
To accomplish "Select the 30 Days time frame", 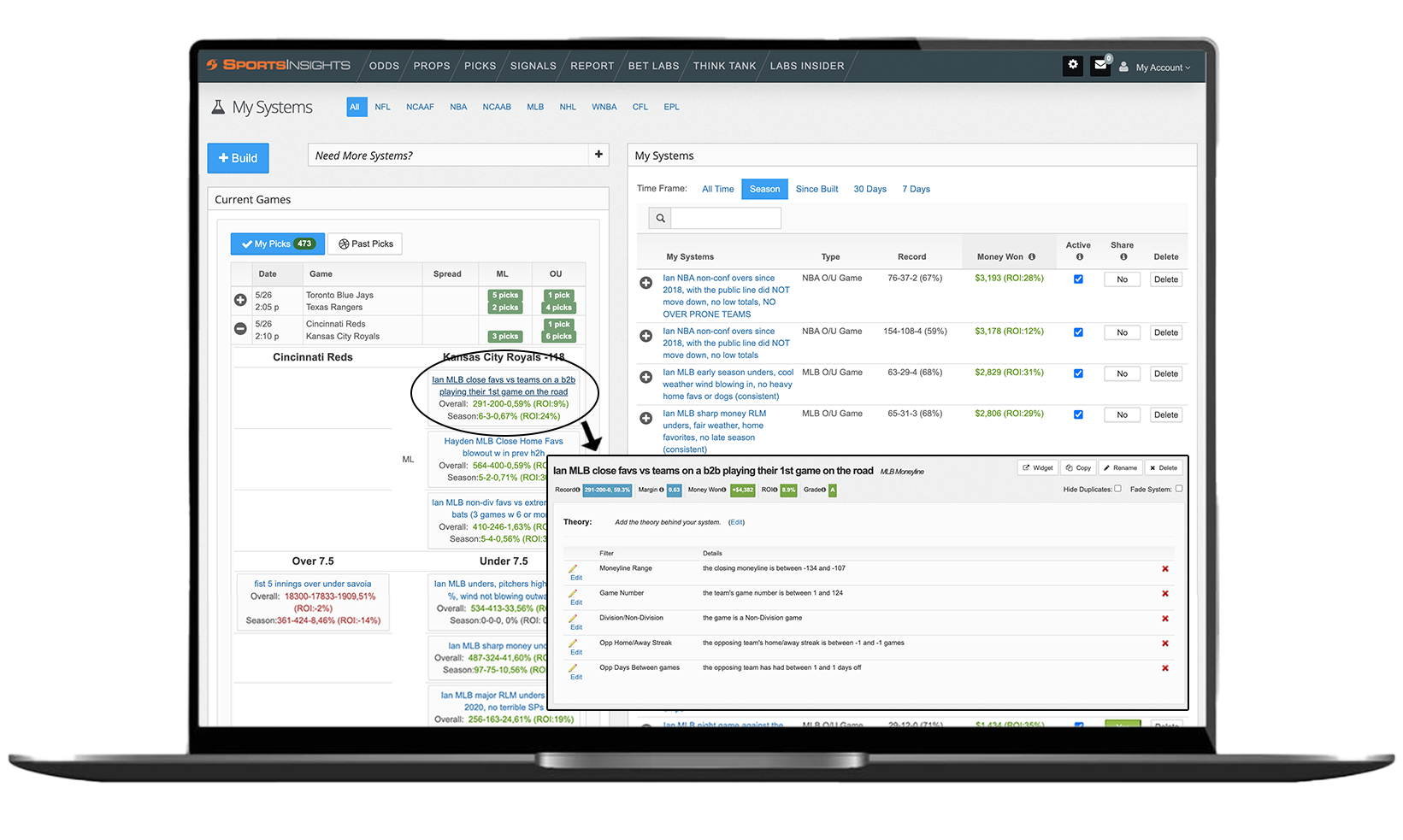I will click(x=870, y=189).
